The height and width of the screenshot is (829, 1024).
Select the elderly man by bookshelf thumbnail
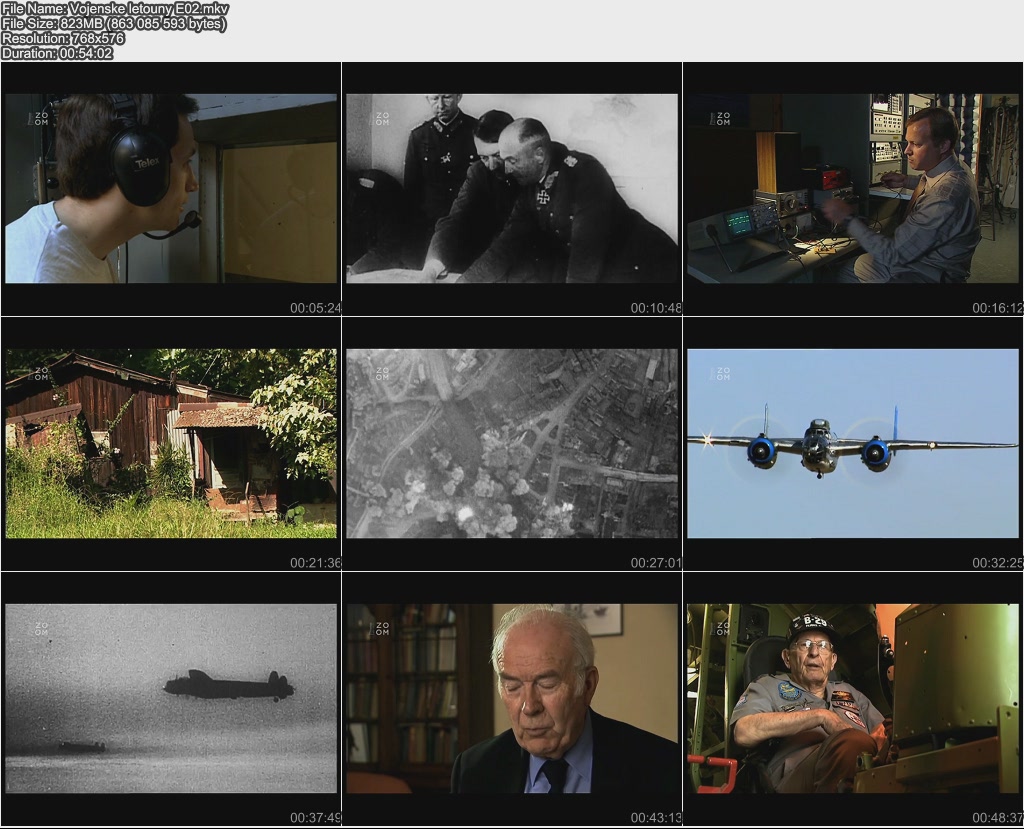(512, 698)
